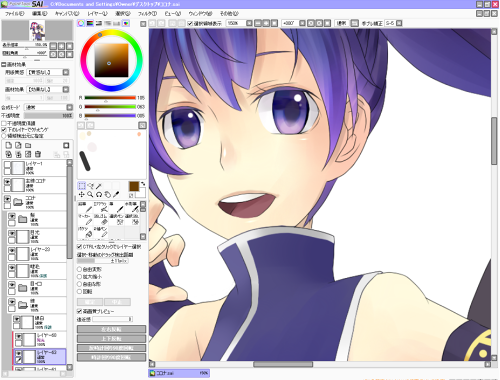Open the レイヤー menu

[x=97, y=14]
